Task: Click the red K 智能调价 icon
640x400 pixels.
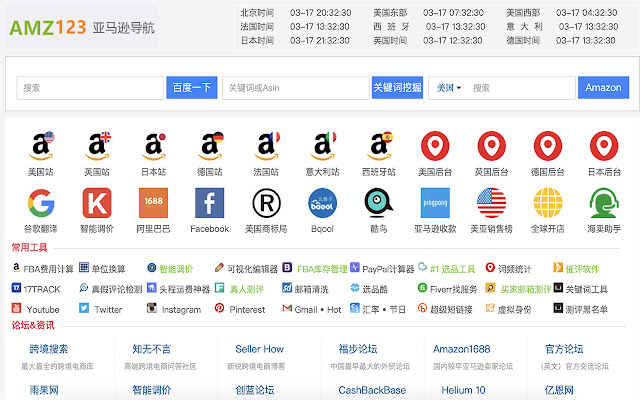Action: click(x=97, y=203)
